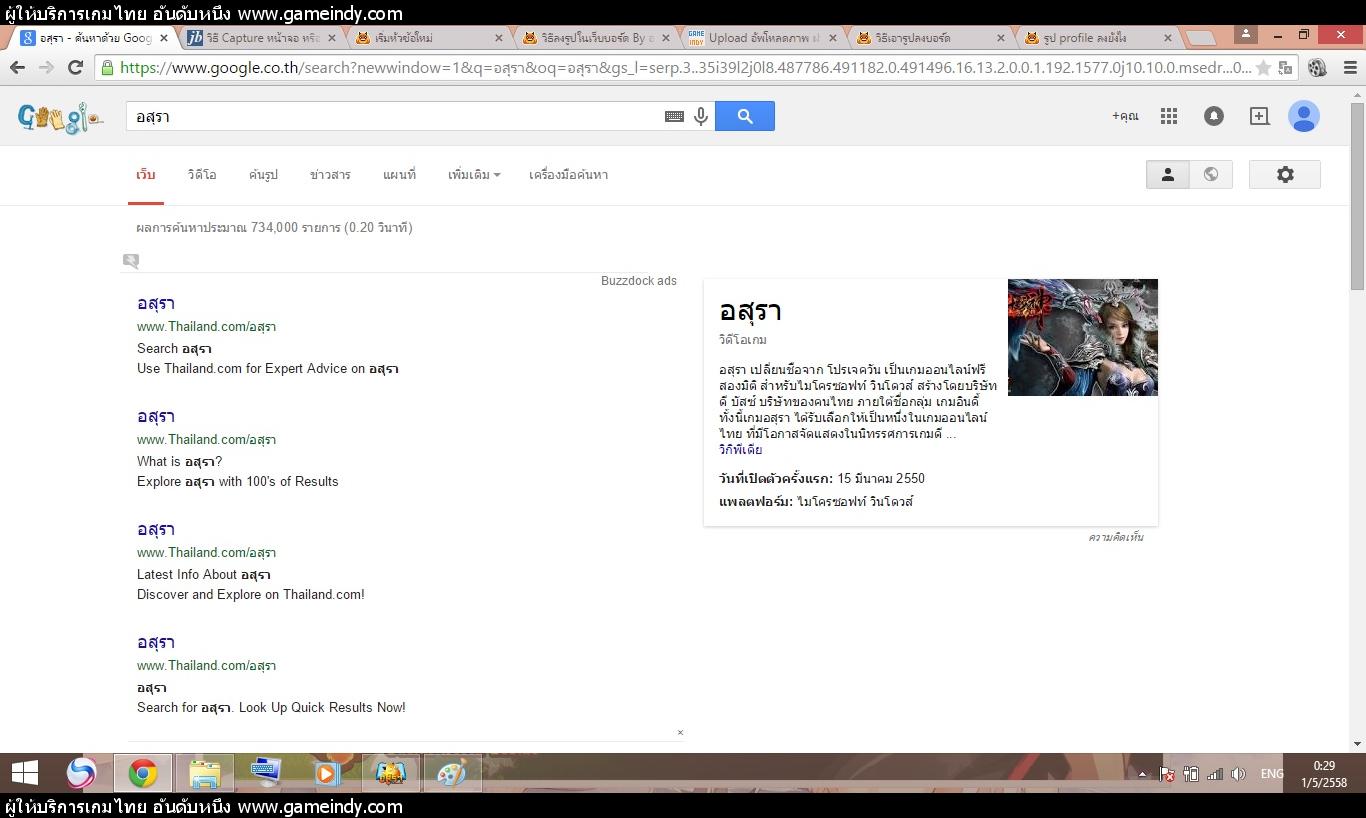The image size is (1366, 818).
Task: Close the Google search tab
Action: click(164, 38)
